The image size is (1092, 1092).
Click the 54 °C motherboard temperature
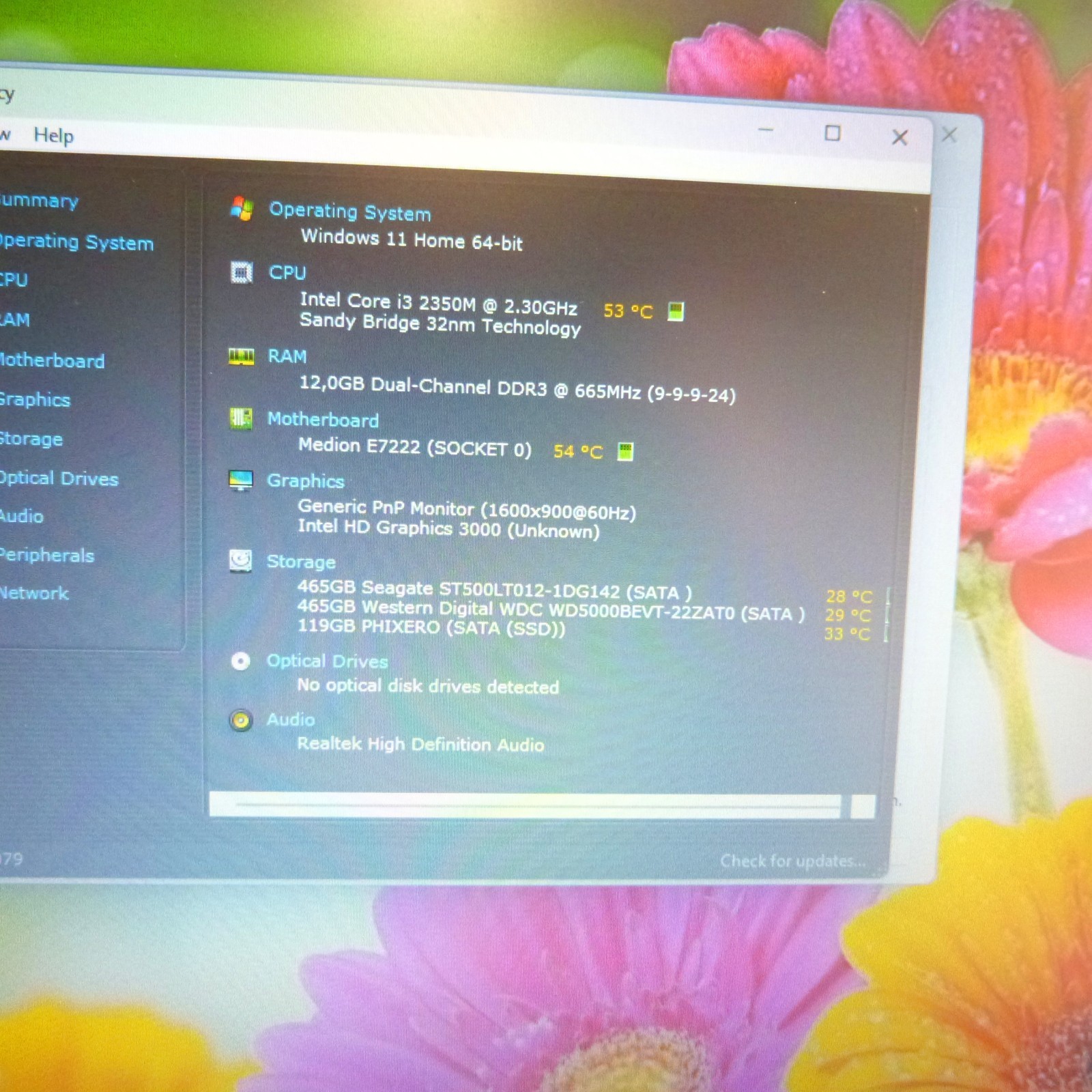[578, 451]
